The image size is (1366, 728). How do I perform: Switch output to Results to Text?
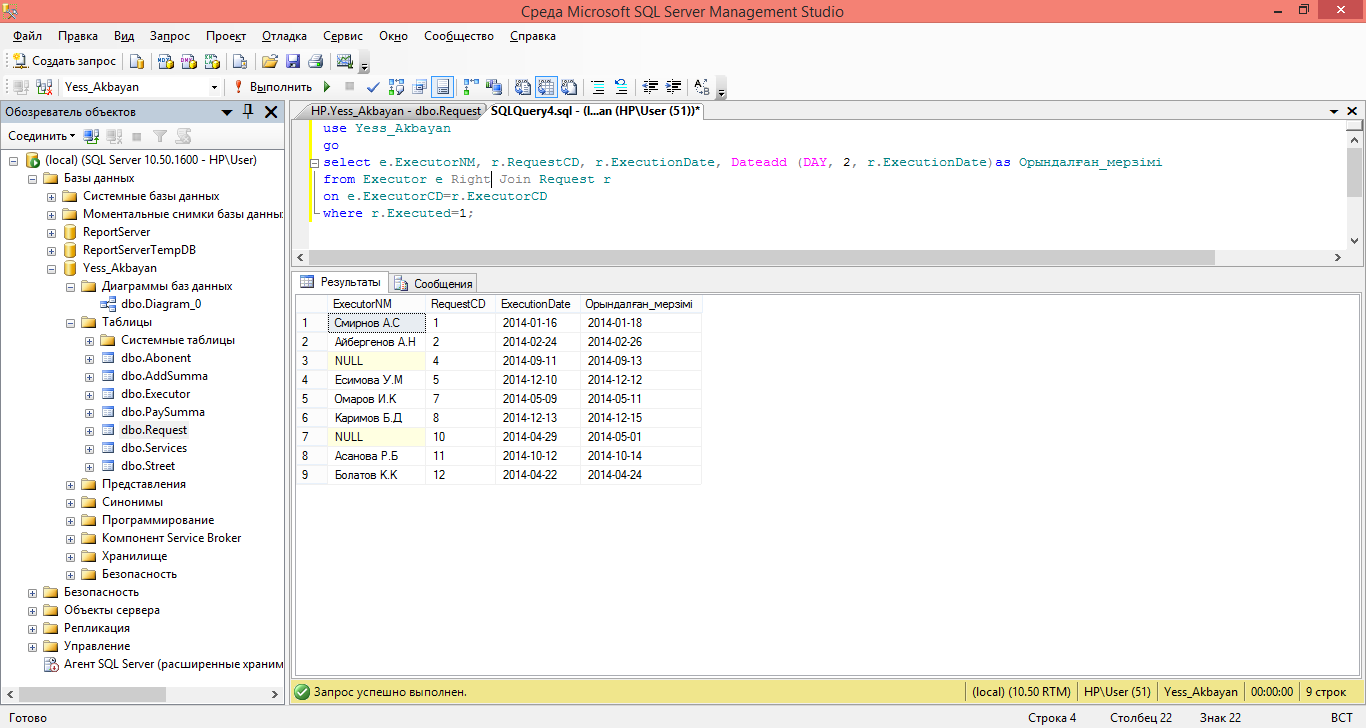(x=522, y=87)
